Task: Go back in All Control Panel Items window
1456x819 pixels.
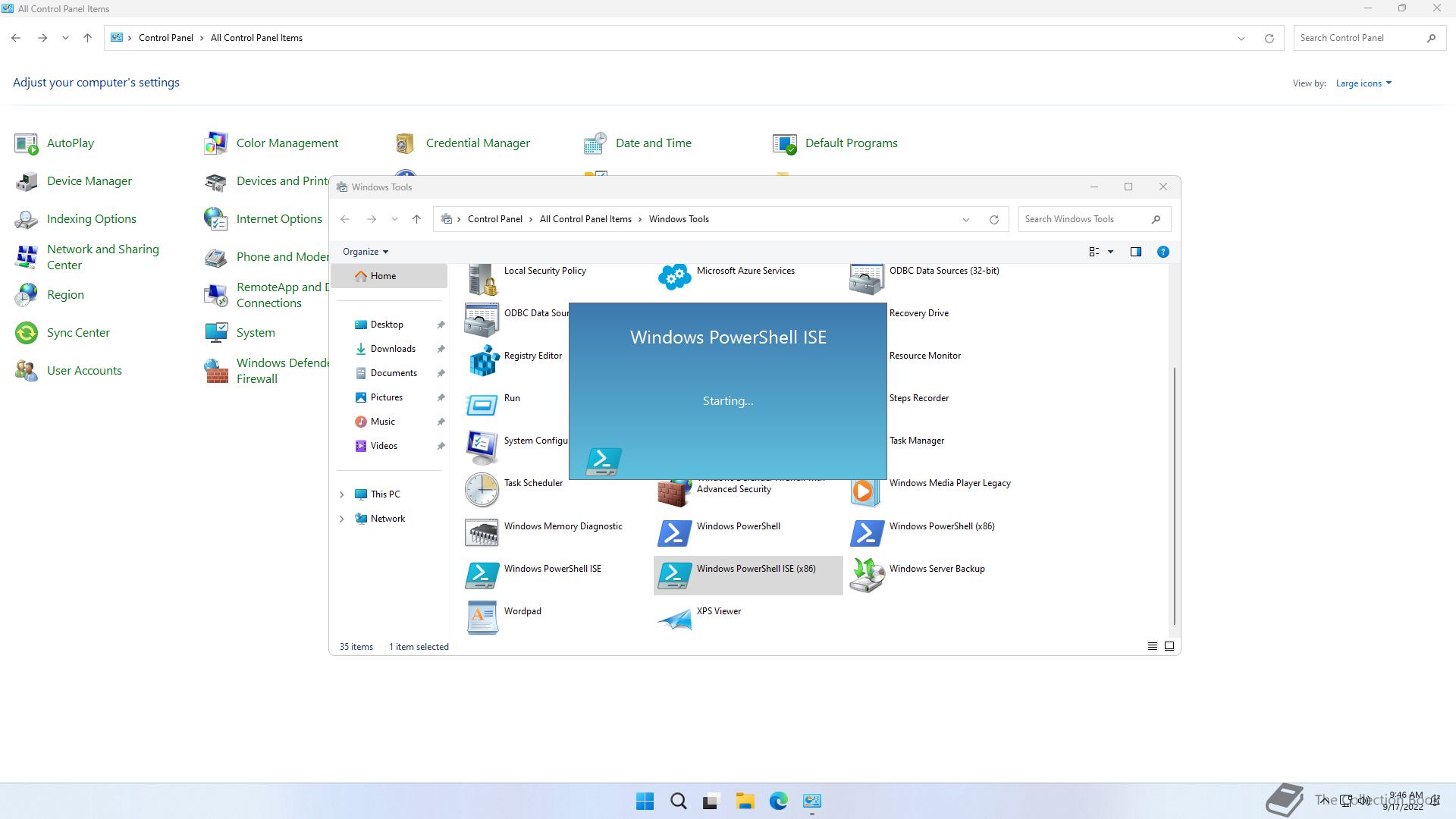Action: [x=16, y=38]
